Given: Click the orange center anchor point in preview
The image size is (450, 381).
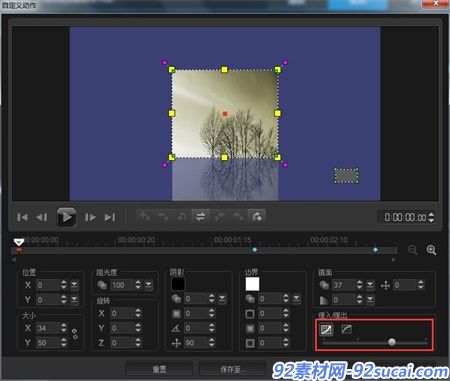Looking at the screenshot, I should coord(225,114).
